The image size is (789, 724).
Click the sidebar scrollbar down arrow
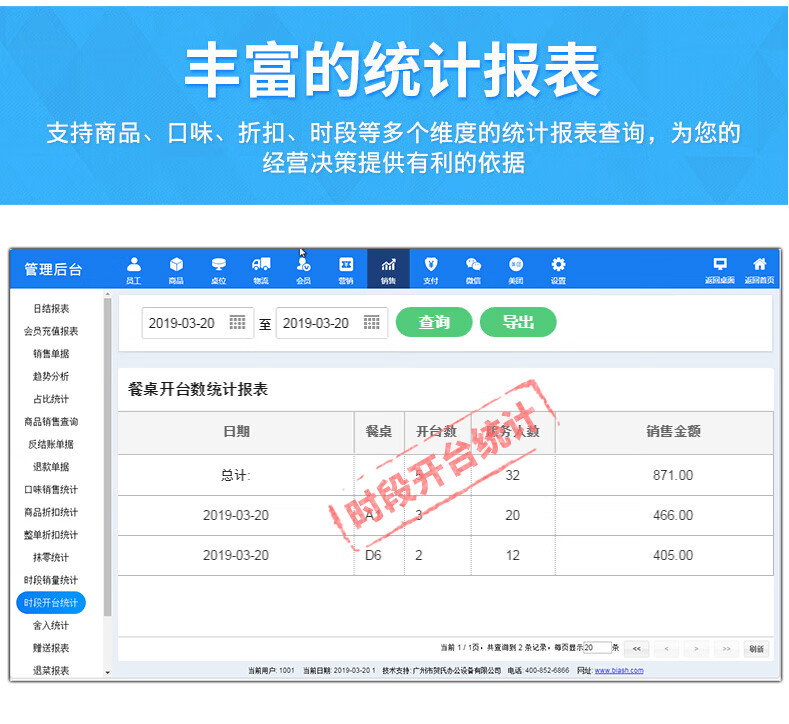(107, 672)
